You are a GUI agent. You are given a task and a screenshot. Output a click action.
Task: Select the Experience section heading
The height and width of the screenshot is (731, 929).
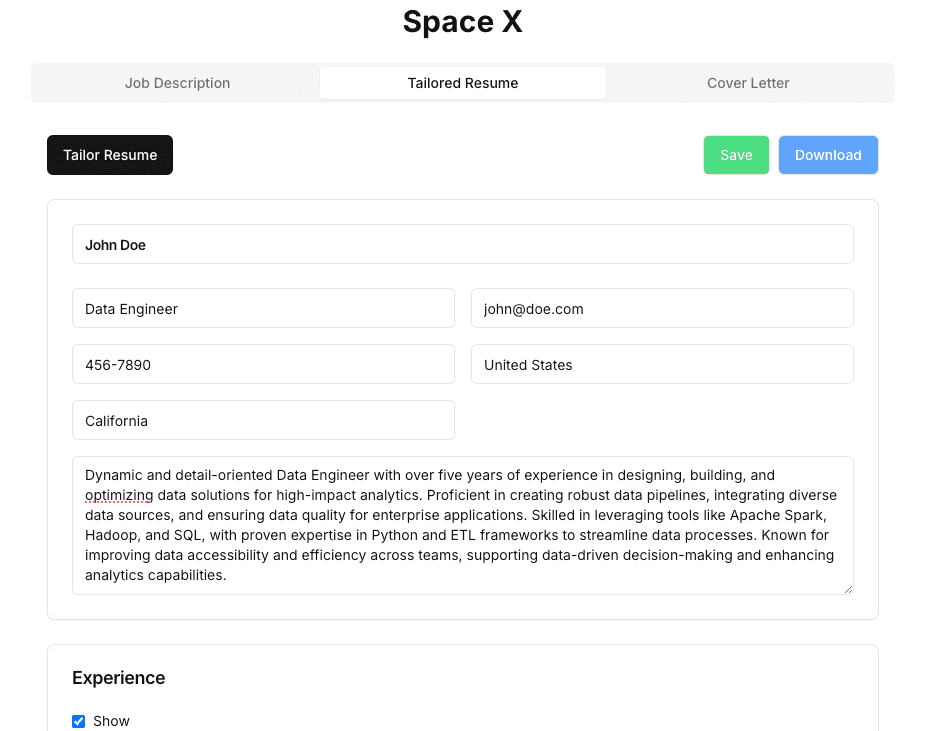point(118,678)
